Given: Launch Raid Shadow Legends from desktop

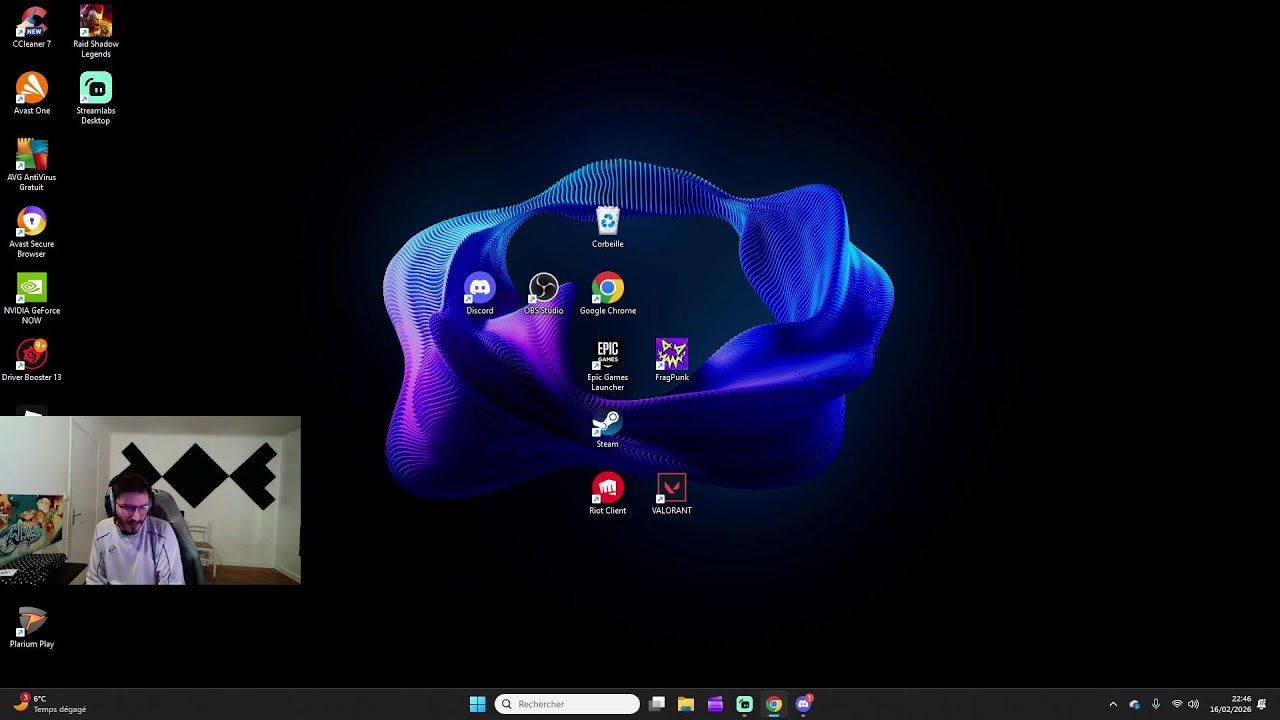Looking at the screenshot, I should (x=96, y=32).
